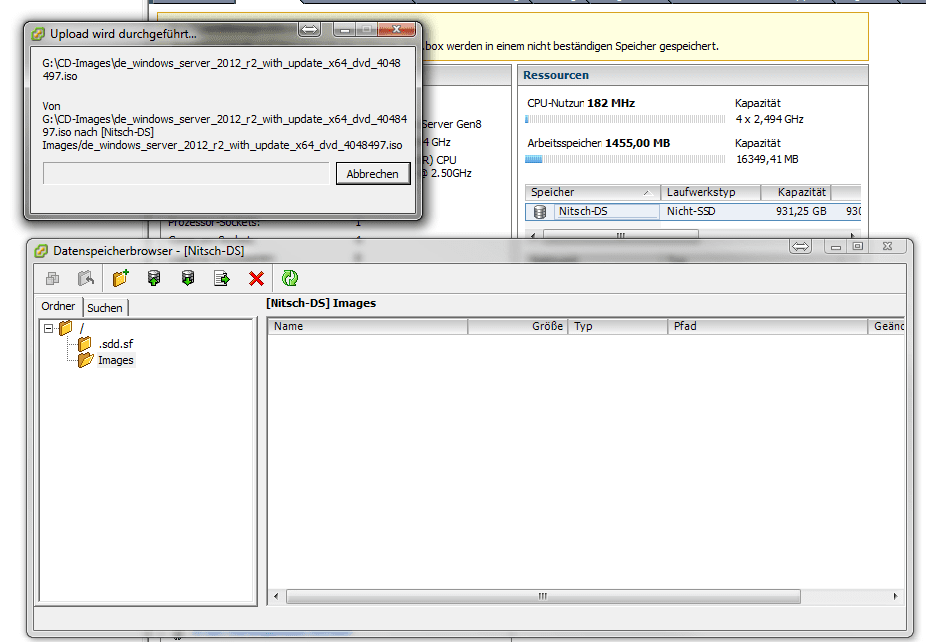Select the .sdd.sf folder

116,344
